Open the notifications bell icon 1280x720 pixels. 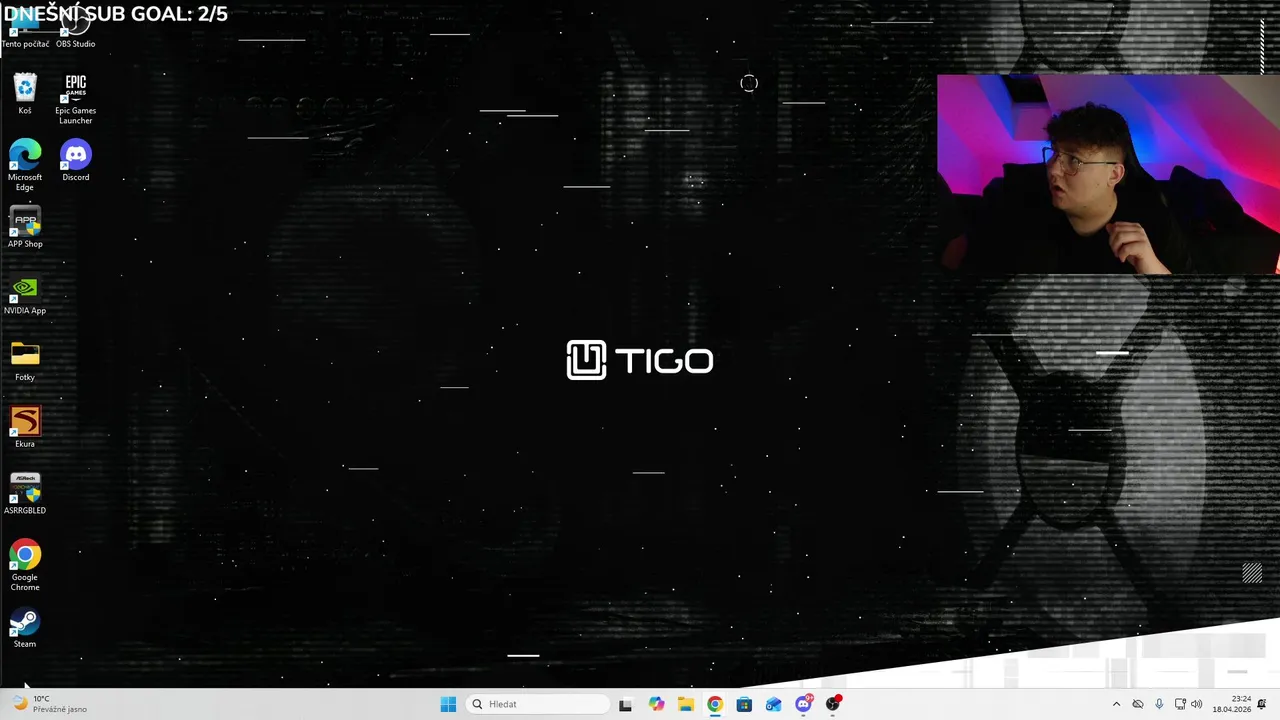[x=1262, y=704]
